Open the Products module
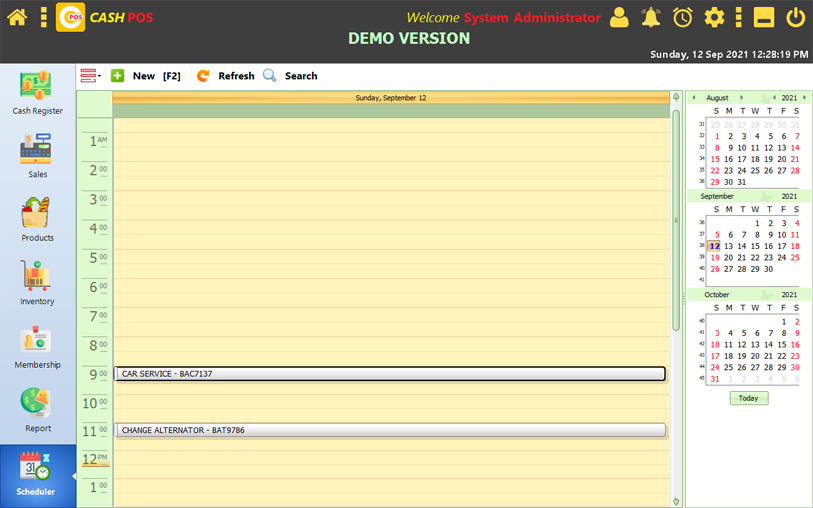Screen dimensions: 813x508 (x=37, y=219)
